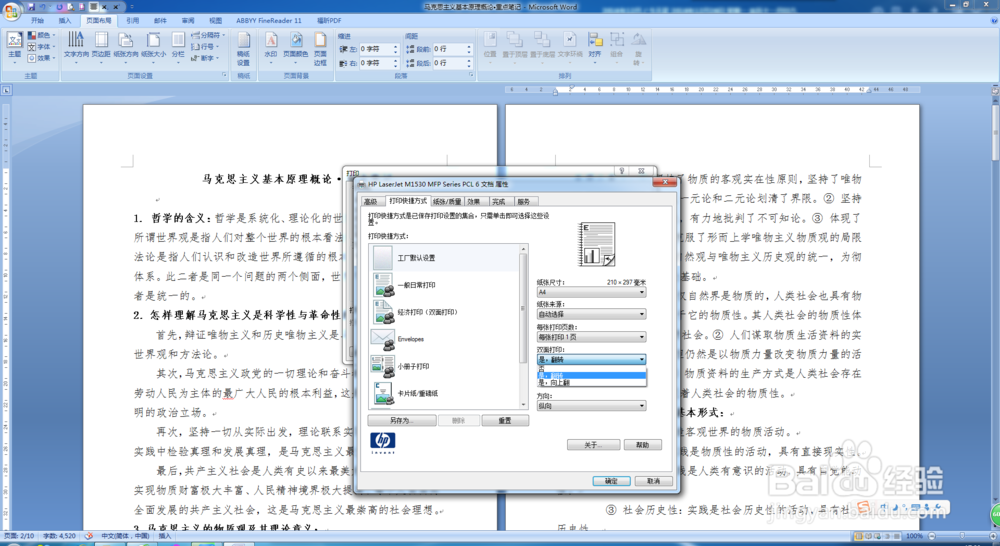1000x546 pixels.
Task: Switch to the 插入 ribbon tab
Action: coord(65,20)
